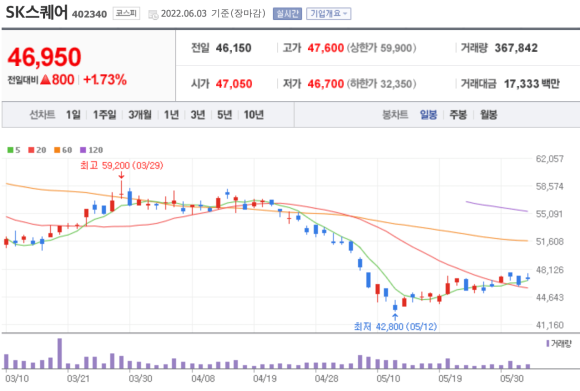Click the orange 60-day moving average swatch

57,150
